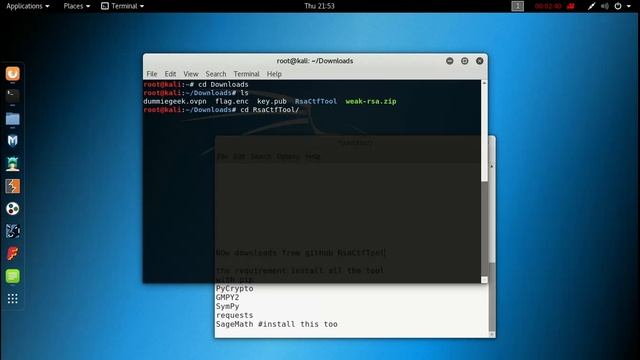Open the terminal Help menu
The height and width of the screenshot is (360, 640).
[x=274, y=74]
